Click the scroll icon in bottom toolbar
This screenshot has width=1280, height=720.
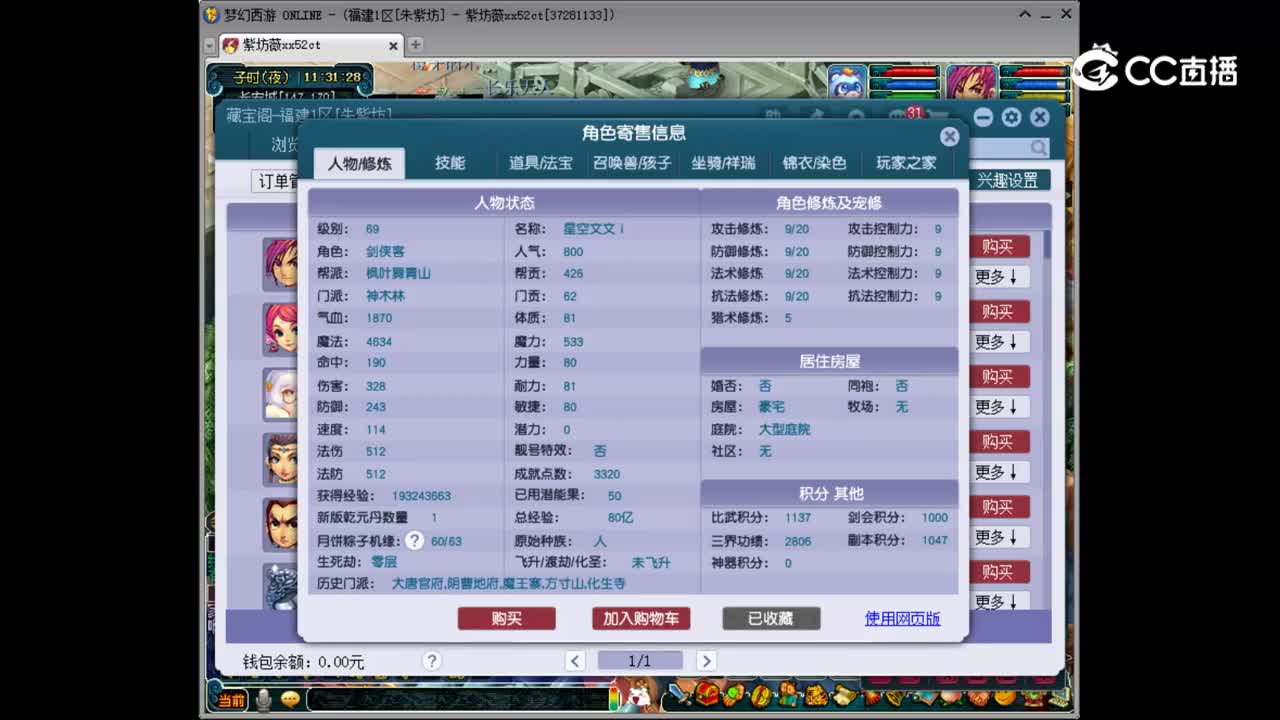click(x=844, y=694)
